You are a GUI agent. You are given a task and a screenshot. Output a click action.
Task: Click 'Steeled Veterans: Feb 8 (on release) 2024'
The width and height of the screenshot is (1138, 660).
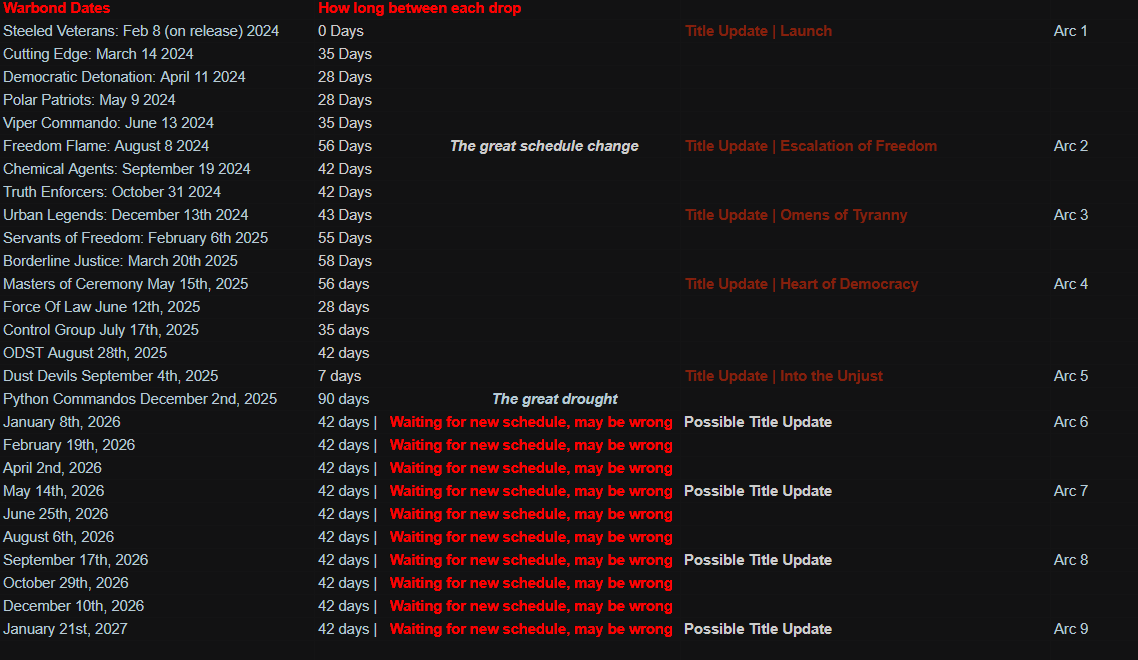pyautogui.click(x=141, y=31)
